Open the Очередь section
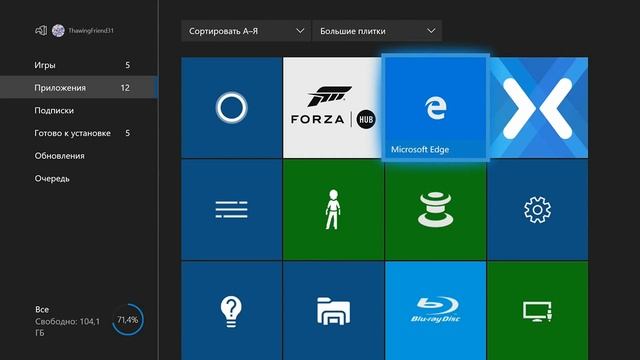Screen dimensions: 640x360 pos(79,179)
